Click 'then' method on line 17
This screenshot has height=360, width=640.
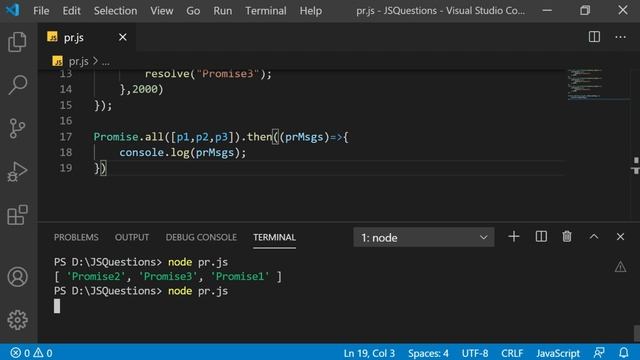pyautogui.click(x=260, y=137)
